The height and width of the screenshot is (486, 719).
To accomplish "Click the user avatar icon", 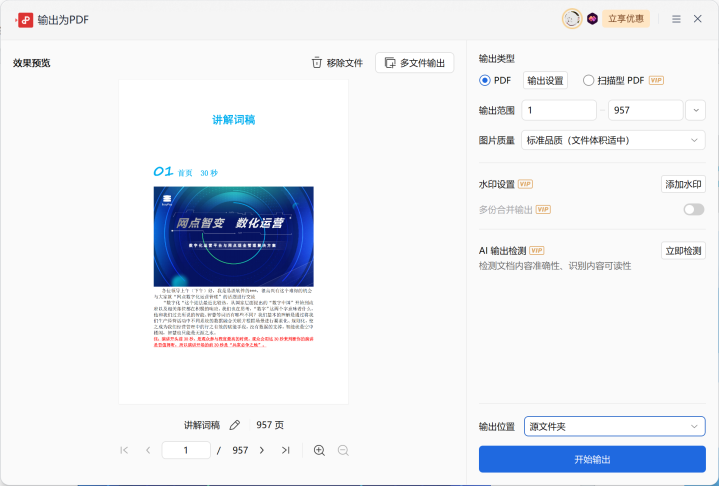I will point(572,19).
